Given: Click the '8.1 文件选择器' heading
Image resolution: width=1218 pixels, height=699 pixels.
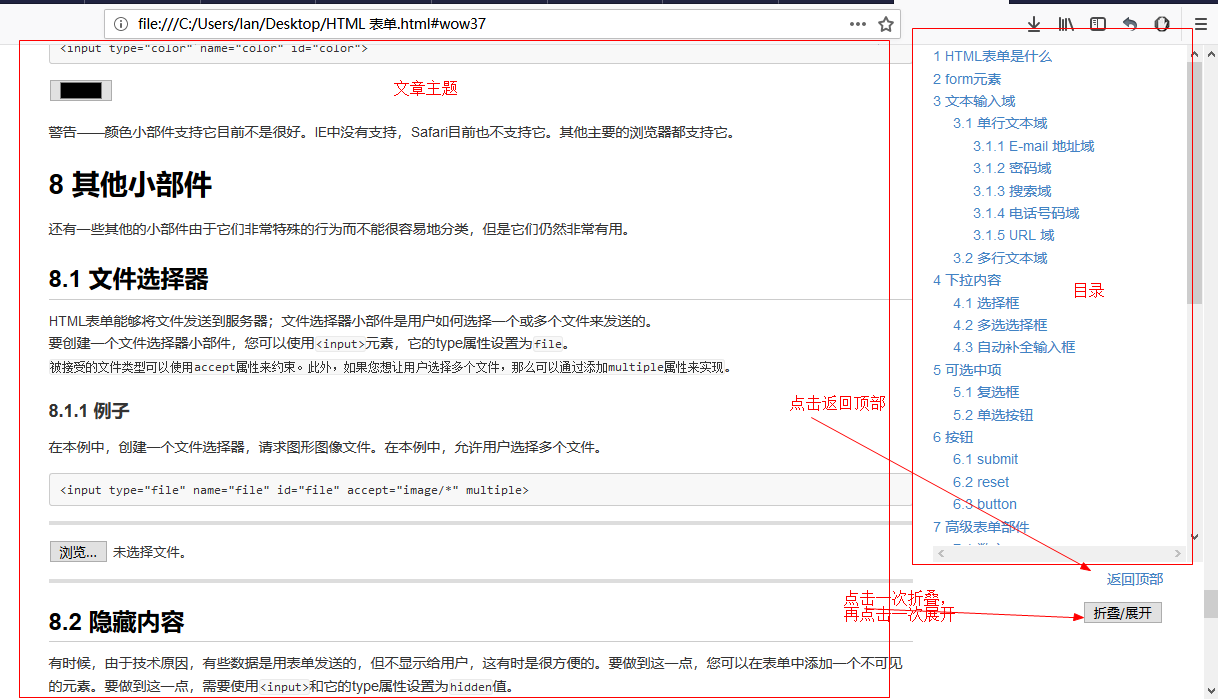Looking at the screenshot, I should coord(128,279).
